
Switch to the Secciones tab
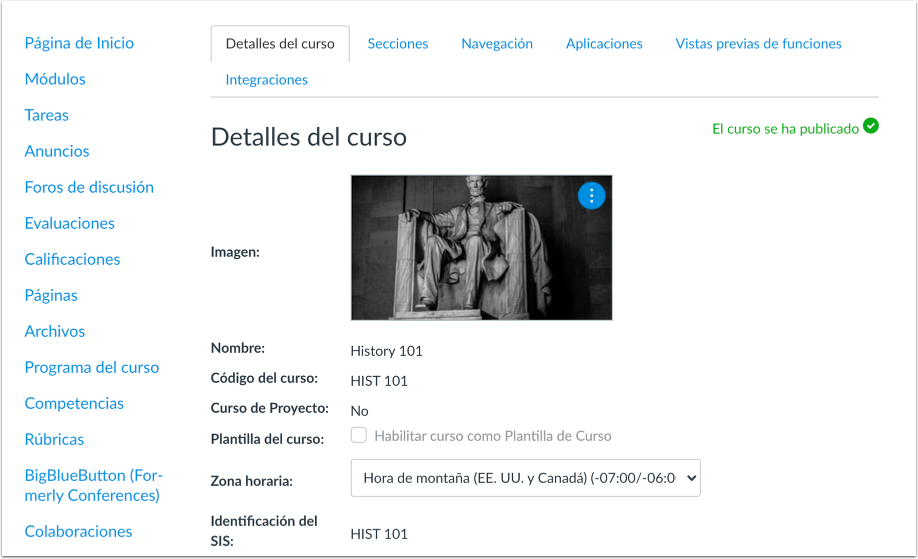[x=398, y=44]
